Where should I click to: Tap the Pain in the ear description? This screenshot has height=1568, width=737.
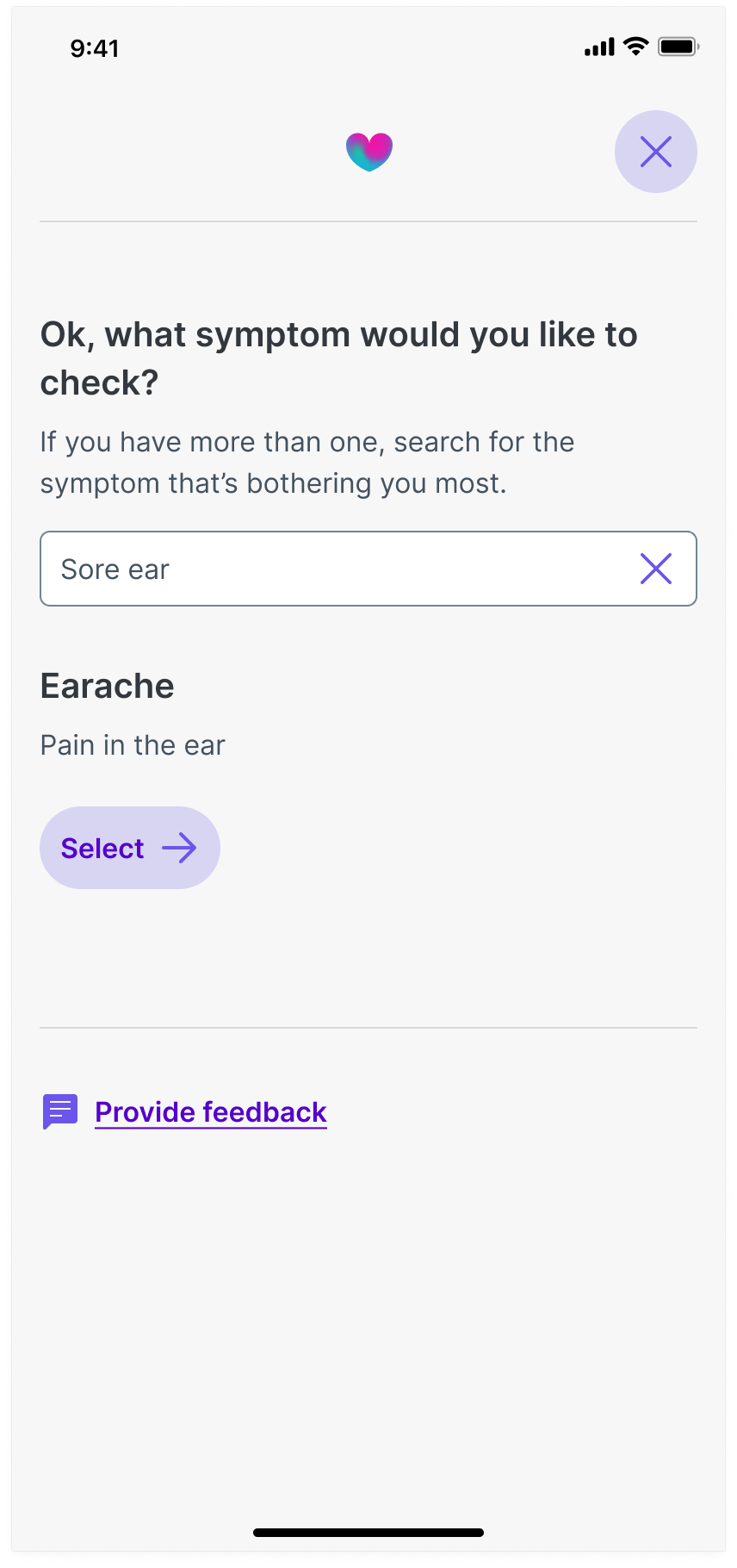tap(133, 744)
